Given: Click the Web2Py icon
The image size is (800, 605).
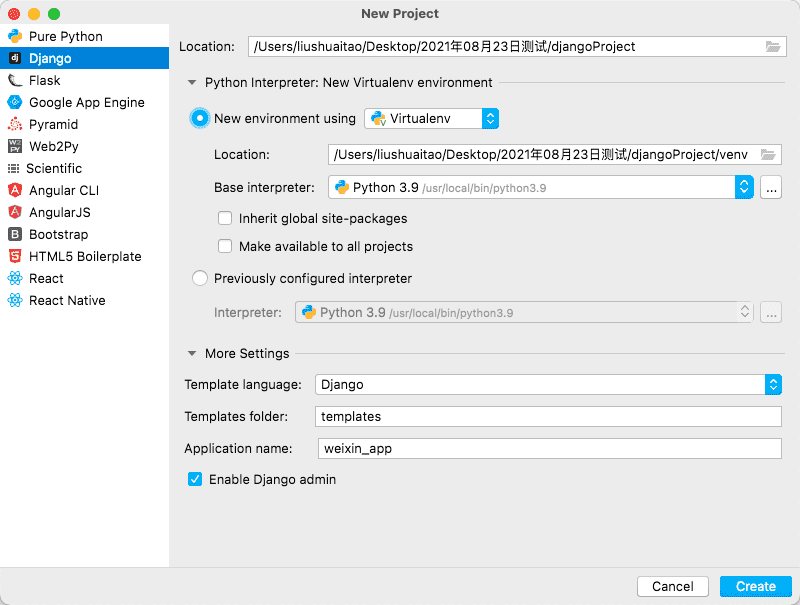Looking at the screenshot, I should pos(15,146).
